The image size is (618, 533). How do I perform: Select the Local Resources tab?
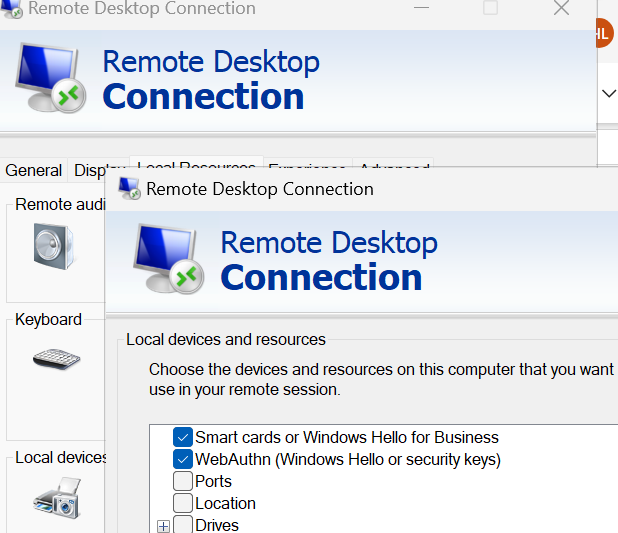[x=196, y=161]
